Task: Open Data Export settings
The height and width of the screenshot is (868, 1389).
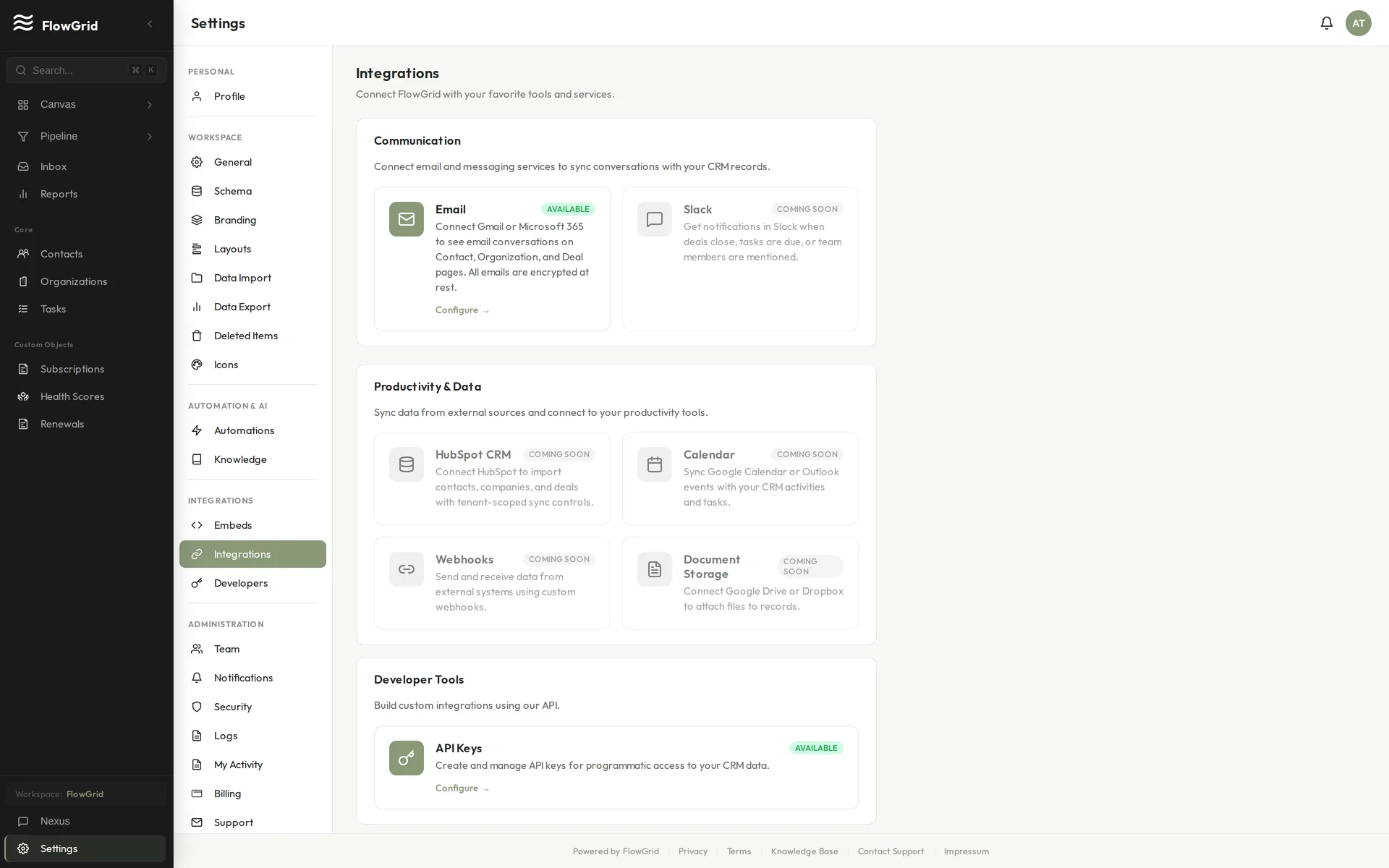Action: tap(252, 307)
